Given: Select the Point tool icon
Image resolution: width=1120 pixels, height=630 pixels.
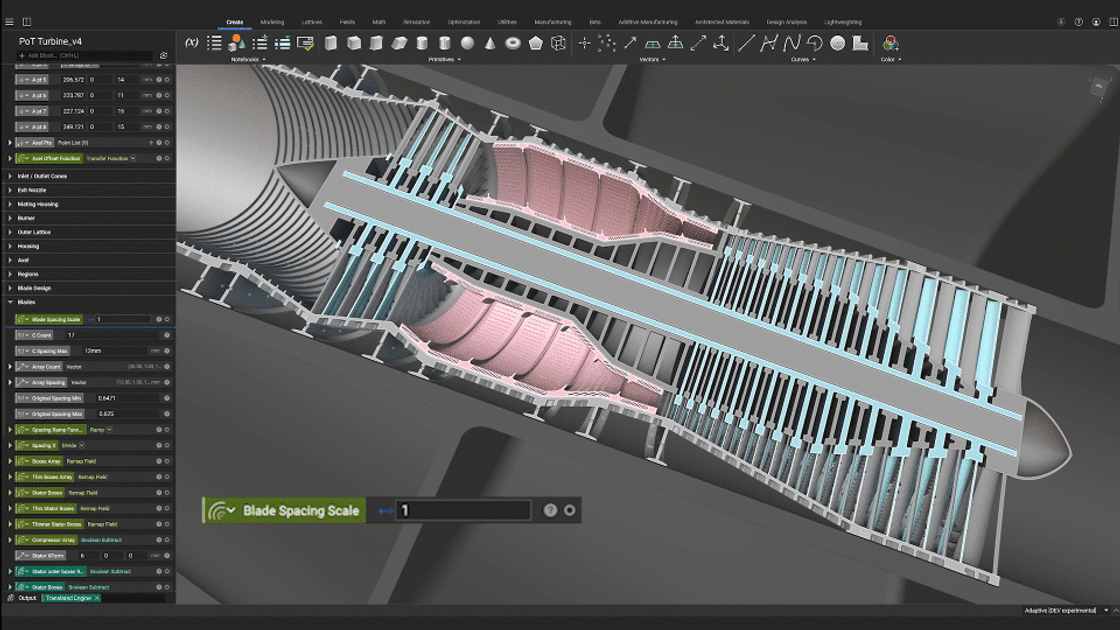Looking at the screenshot, I should tap(584, 43).
